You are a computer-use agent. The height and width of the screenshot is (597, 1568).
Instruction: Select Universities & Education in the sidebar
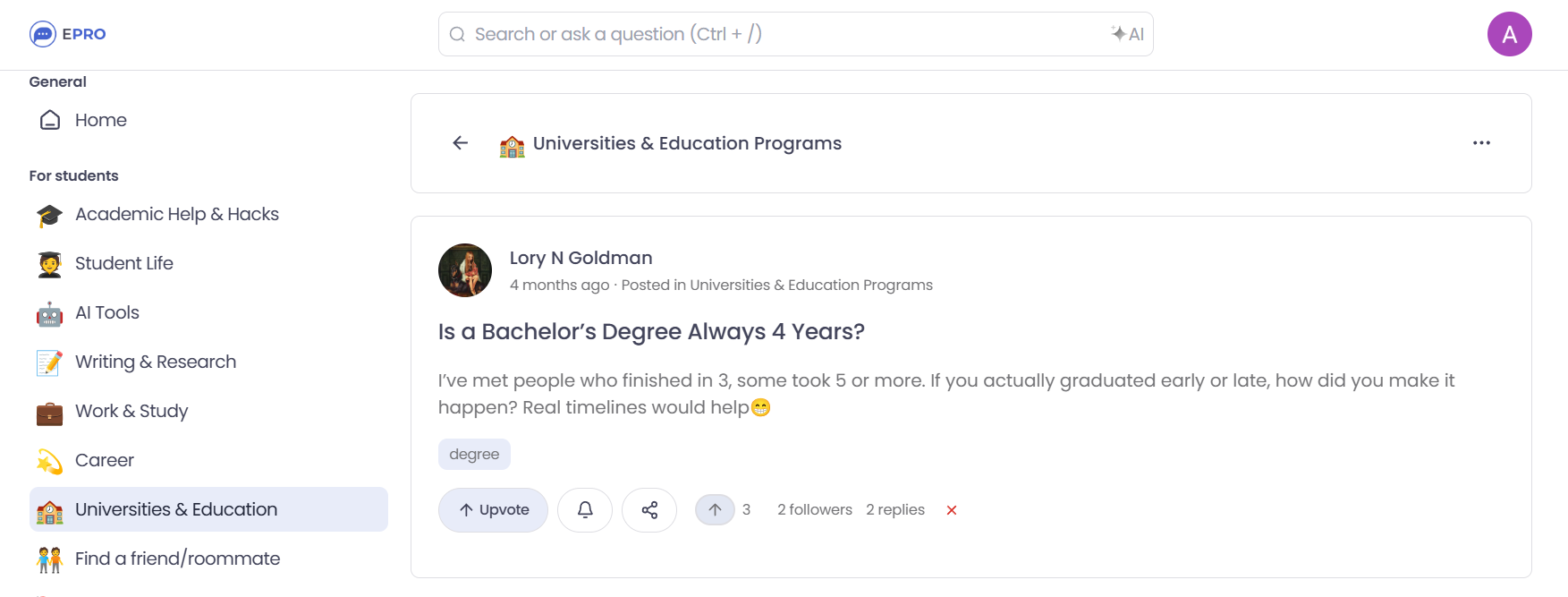[x=175, y=509]
